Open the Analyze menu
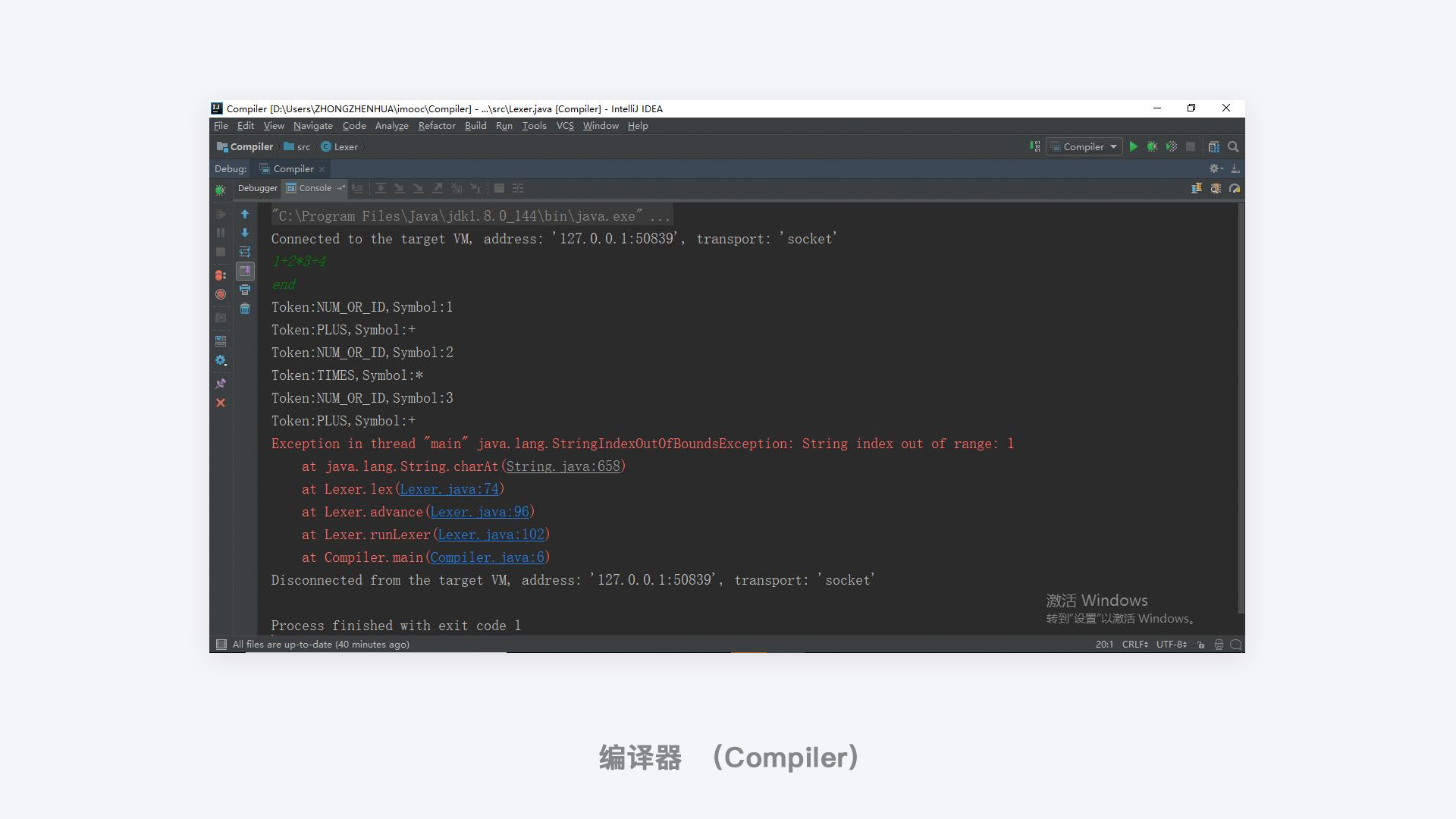1456x819 pixels. tap(392, 126)
